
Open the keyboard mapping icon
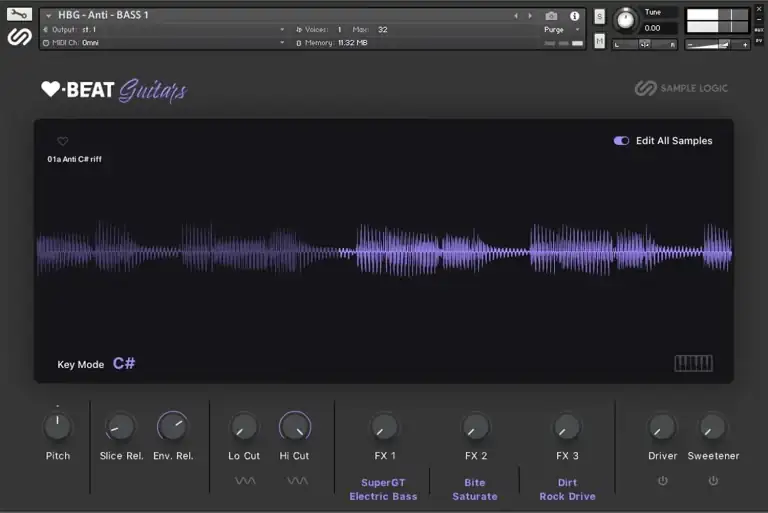694,363
